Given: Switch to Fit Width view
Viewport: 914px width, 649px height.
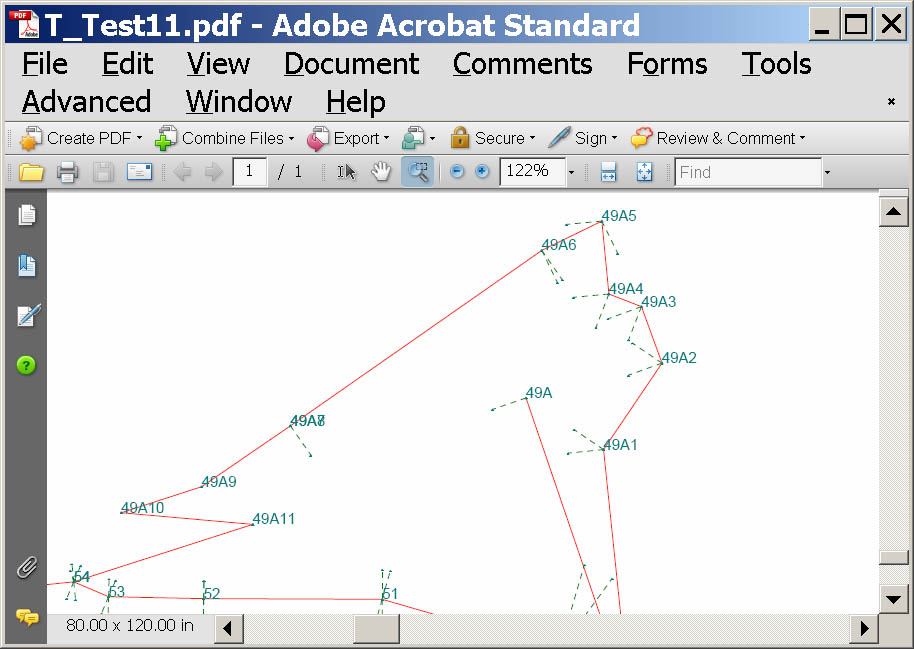Looking at the screenshot, I should pos(608,172).
